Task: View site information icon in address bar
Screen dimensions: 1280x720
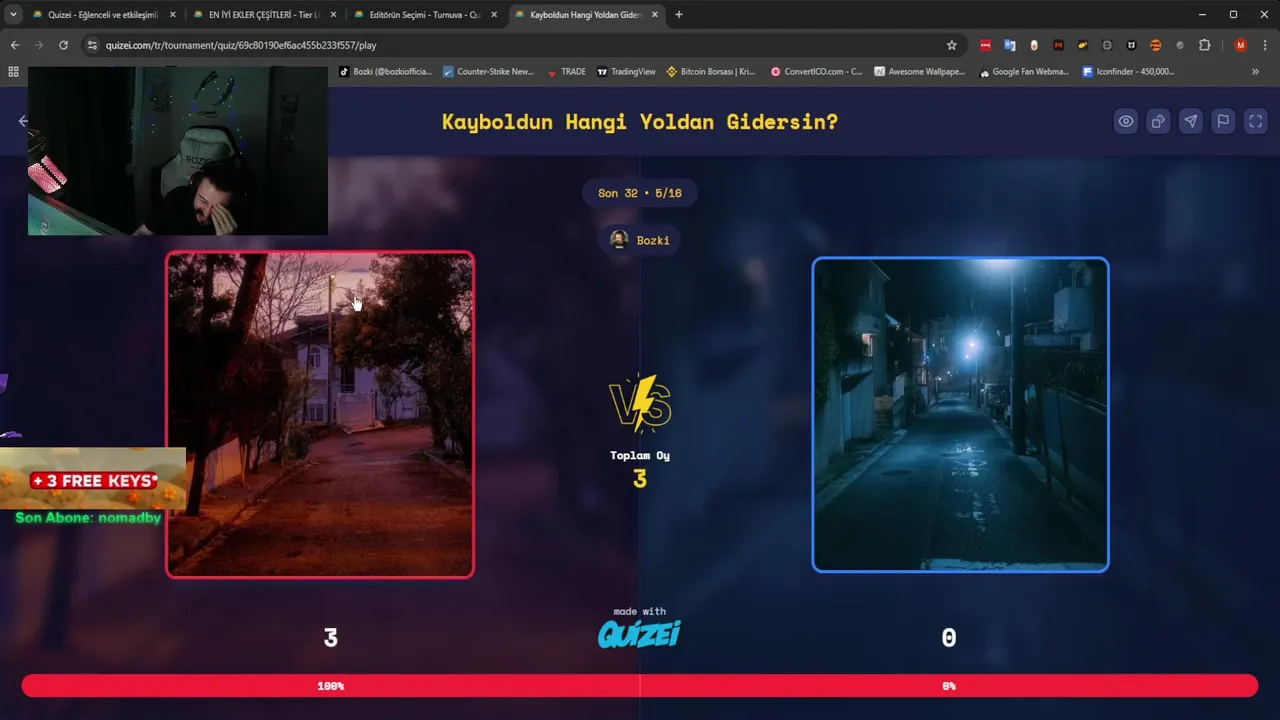Action: coord(93,45)
